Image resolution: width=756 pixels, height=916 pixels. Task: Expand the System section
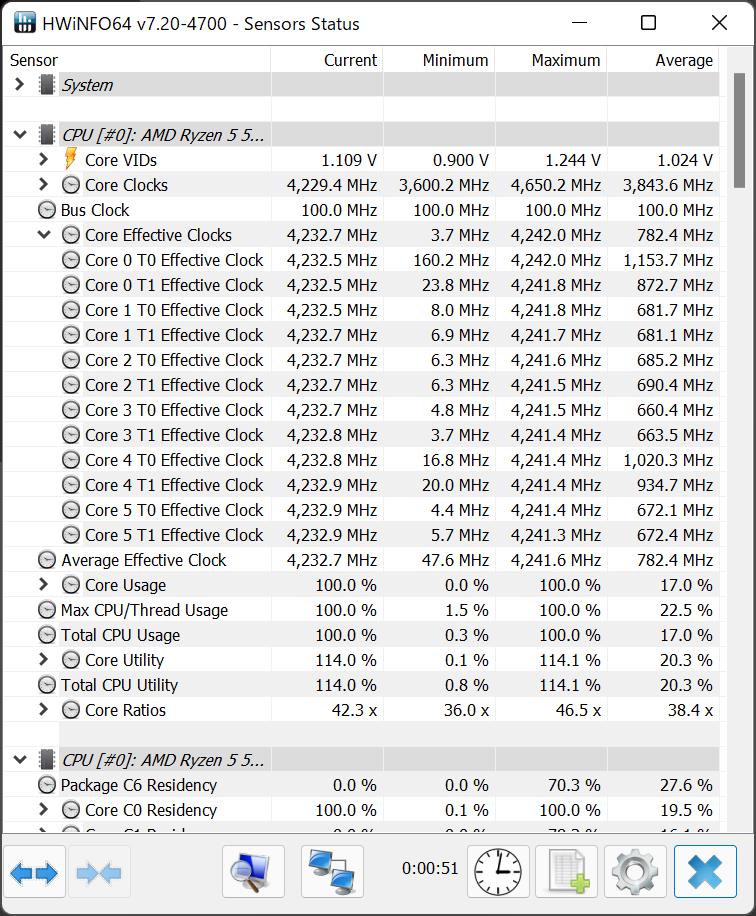pyautogui.click(x=18, y=85)
